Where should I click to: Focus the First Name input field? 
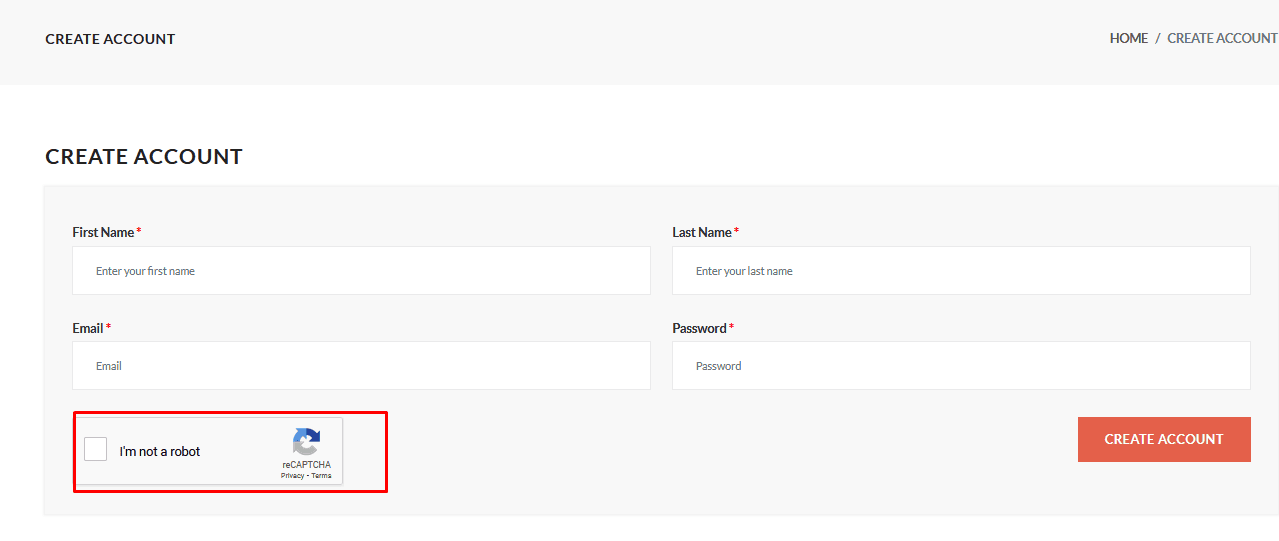361,271
